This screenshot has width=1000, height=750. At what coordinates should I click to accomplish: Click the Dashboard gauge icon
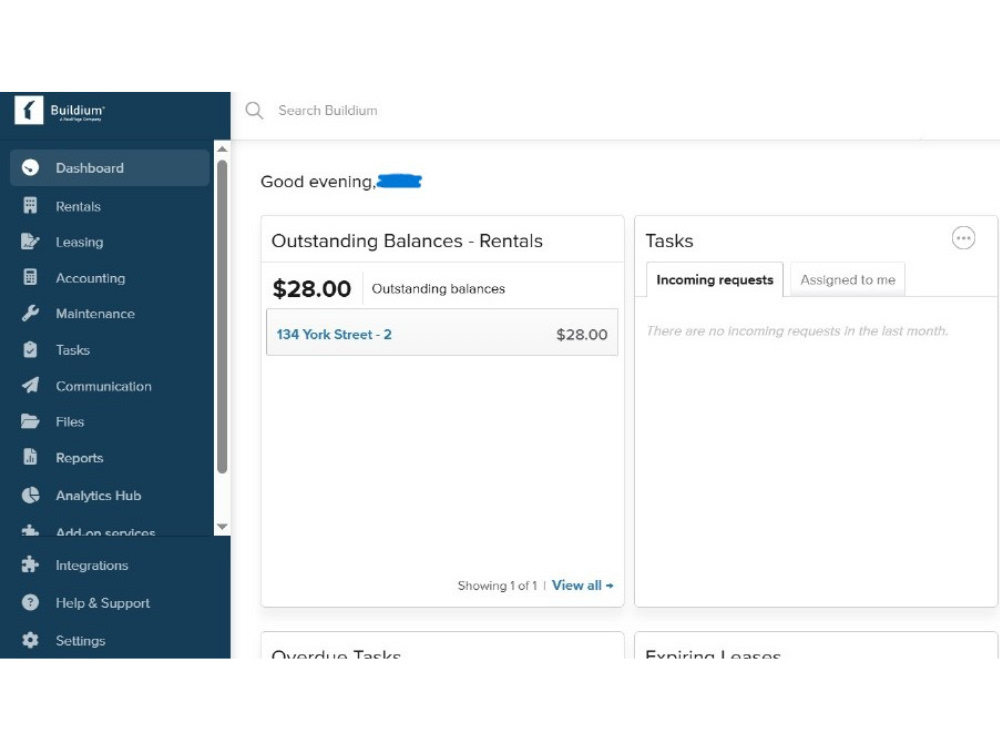point(30,168)
